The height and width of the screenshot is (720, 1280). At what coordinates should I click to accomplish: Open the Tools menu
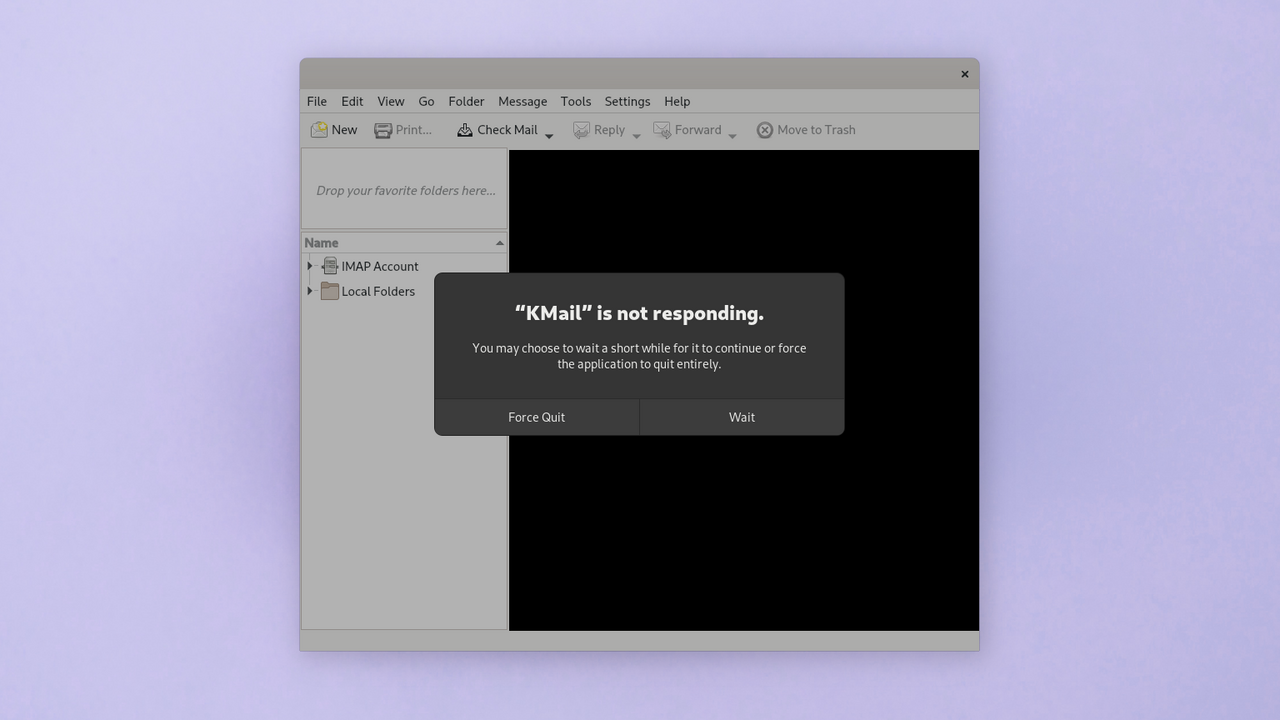pyautogui.click(x=575, y=101)
